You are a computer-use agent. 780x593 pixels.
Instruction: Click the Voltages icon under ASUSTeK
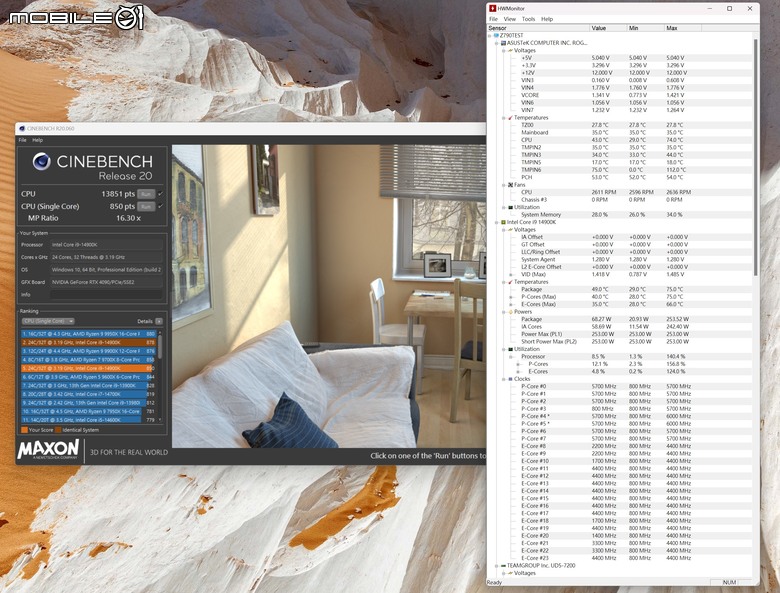(510, 50)
